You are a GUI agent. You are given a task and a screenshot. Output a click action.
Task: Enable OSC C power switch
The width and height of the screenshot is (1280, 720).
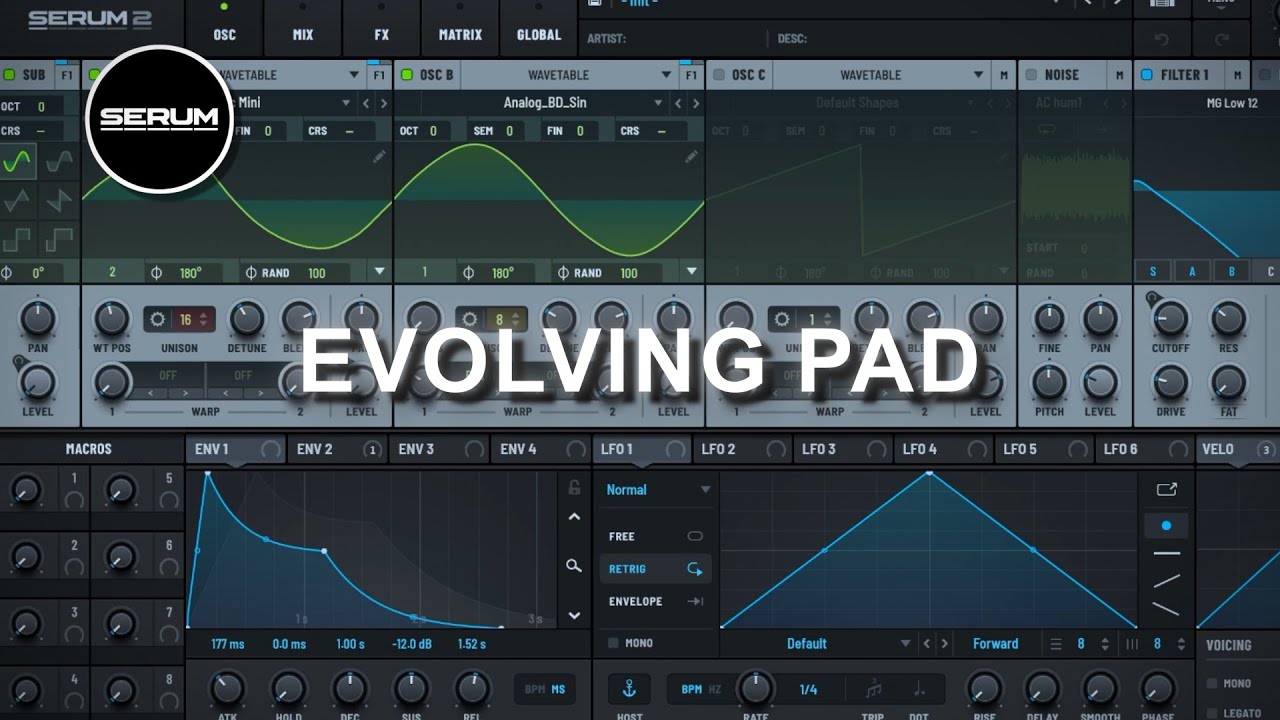(718, 75)
